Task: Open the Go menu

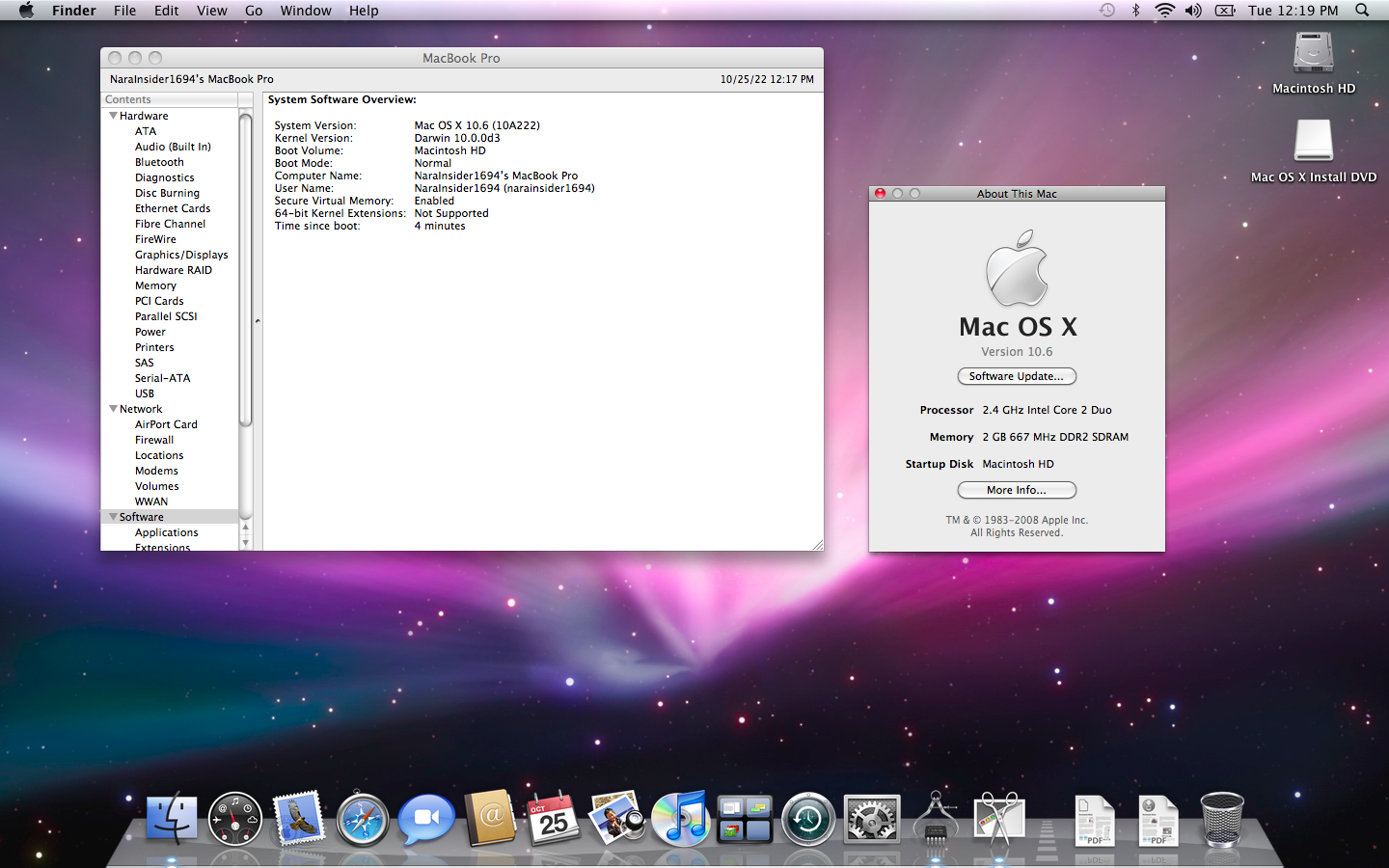Action: click(254, 11)
